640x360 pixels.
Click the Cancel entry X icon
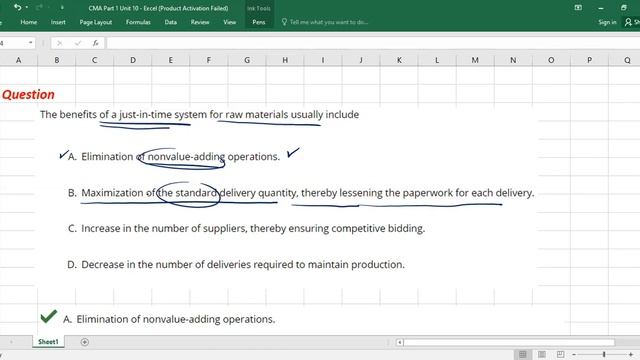pos(60,43)
